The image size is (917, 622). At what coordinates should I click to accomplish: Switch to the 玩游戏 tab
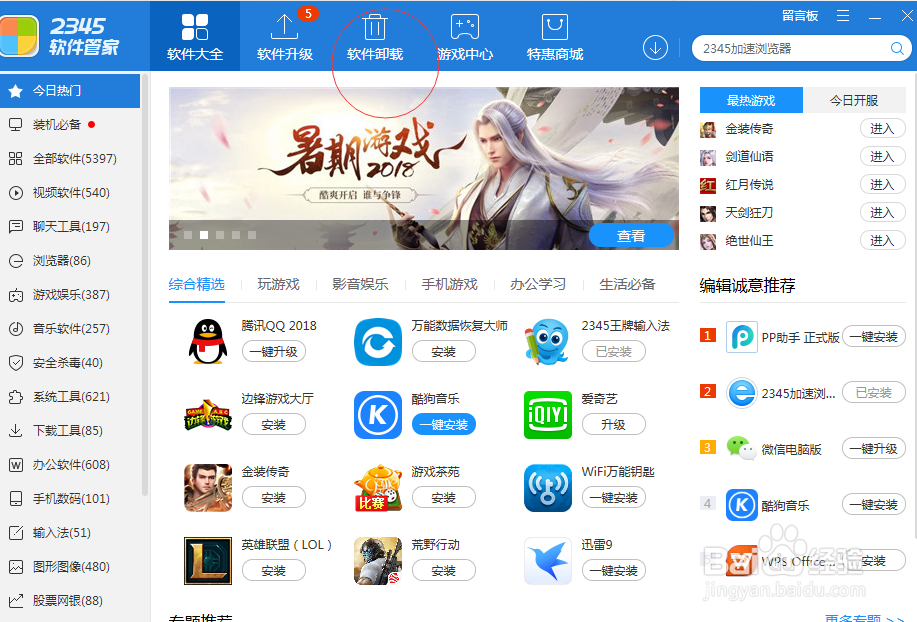277,283
